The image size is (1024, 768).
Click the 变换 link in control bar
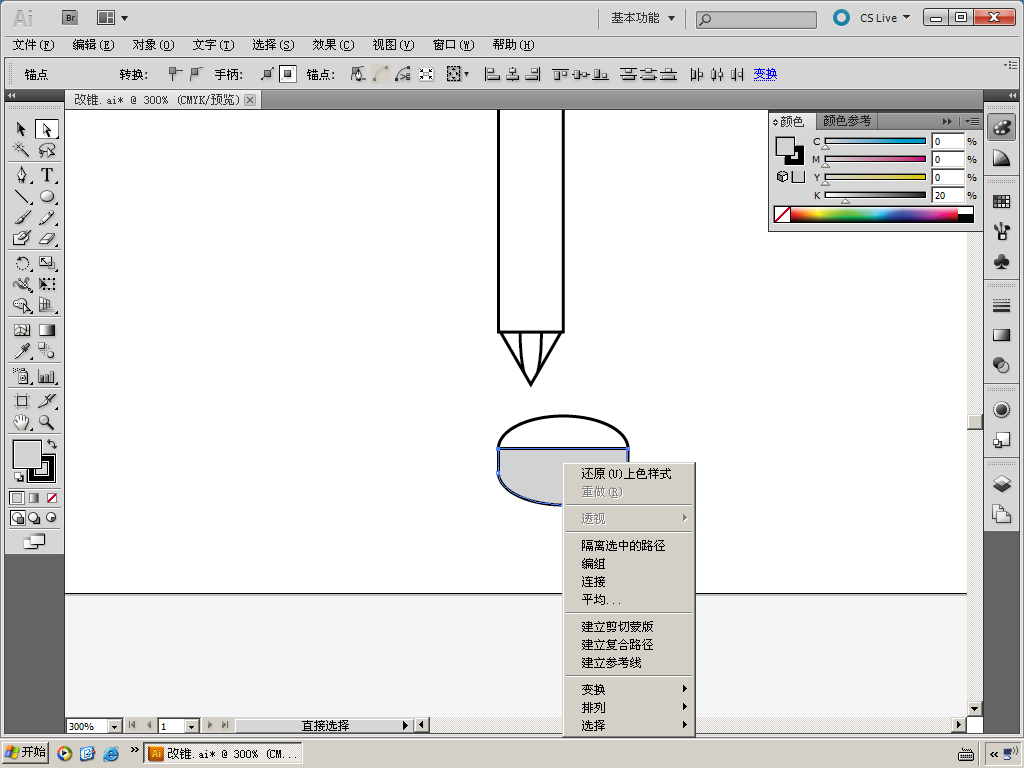point(765,74)
